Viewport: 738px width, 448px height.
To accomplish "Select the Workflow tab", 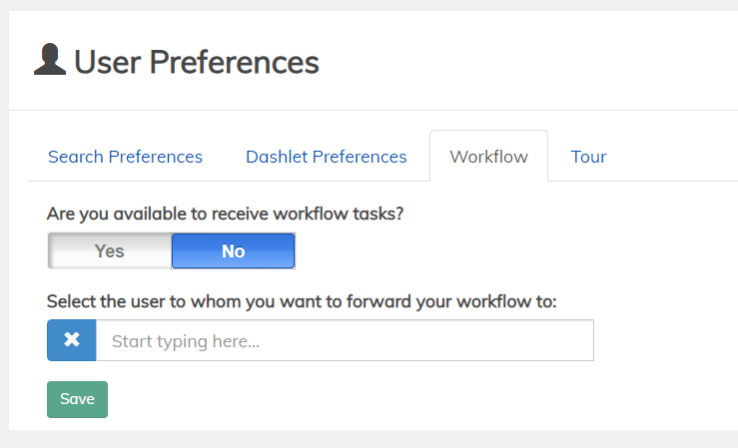I will point(488,157).
